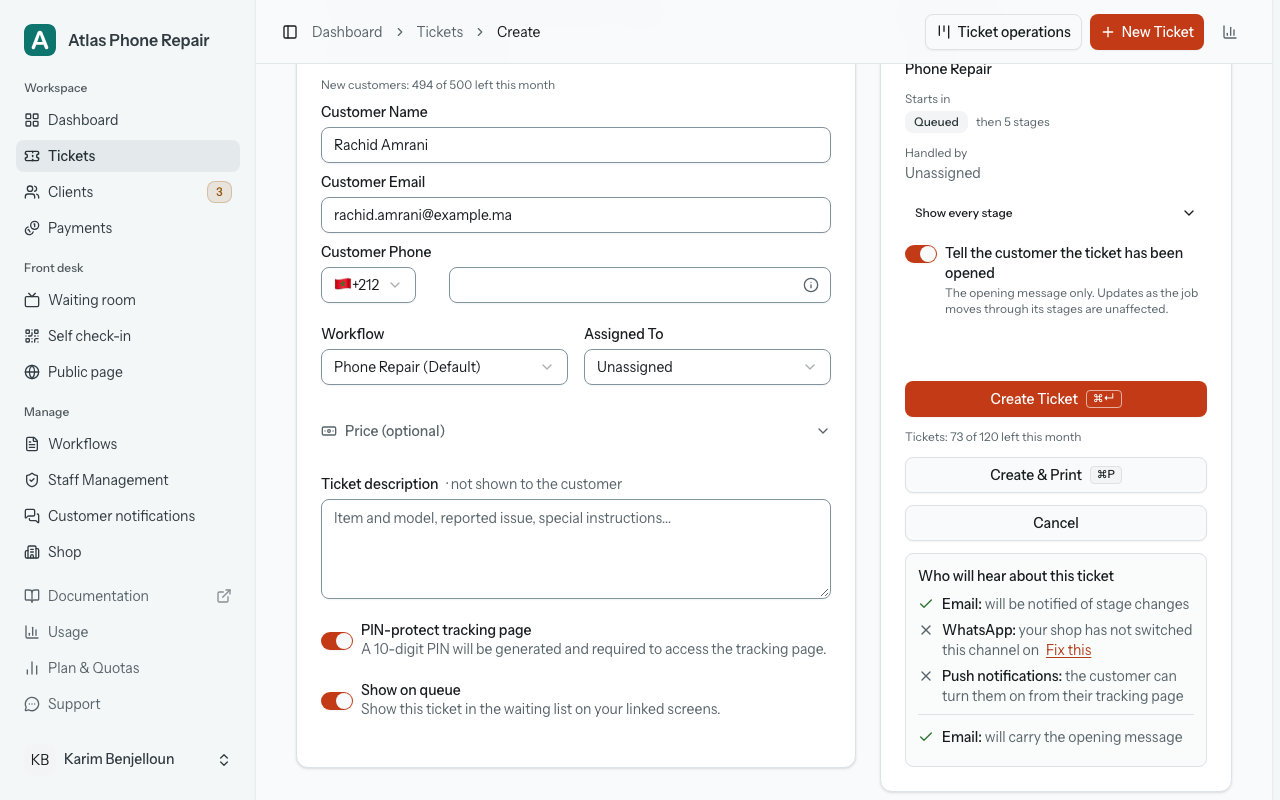Open the Clients sidebar item
Image resolution: width=1280 pixels, height=800 pixels.
click(x=128, y=192)
